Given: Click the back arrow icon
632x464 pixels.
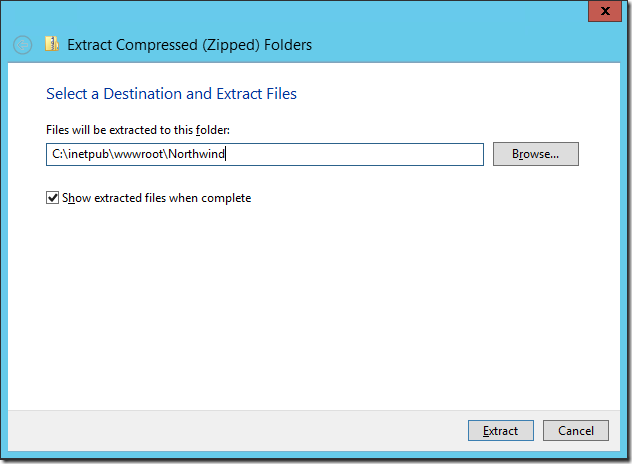Looking at the screenshot, I should 22,45.
